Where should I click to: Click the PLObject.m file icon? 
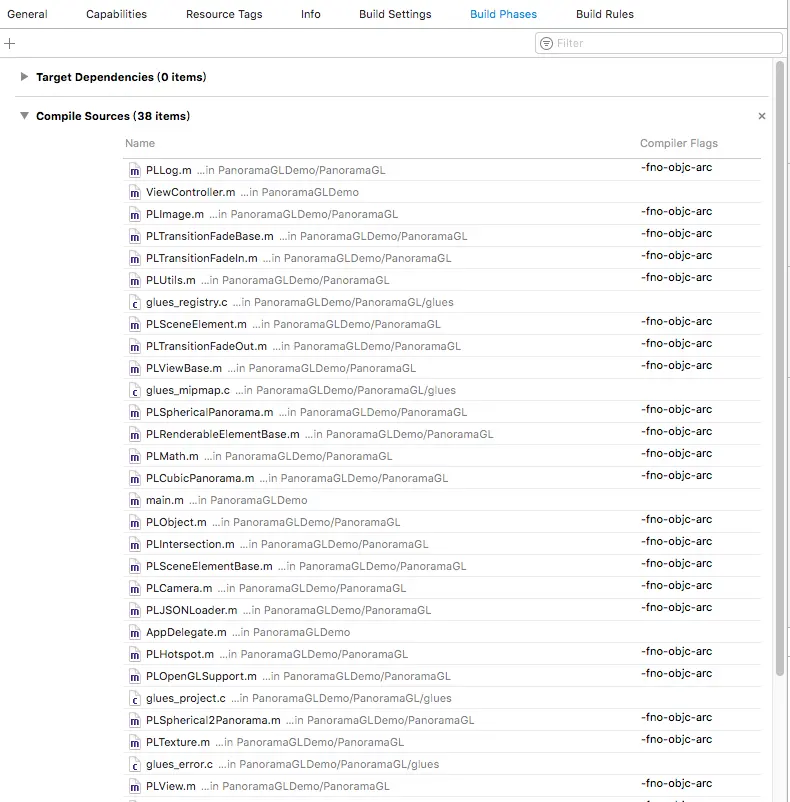(134, 523)
